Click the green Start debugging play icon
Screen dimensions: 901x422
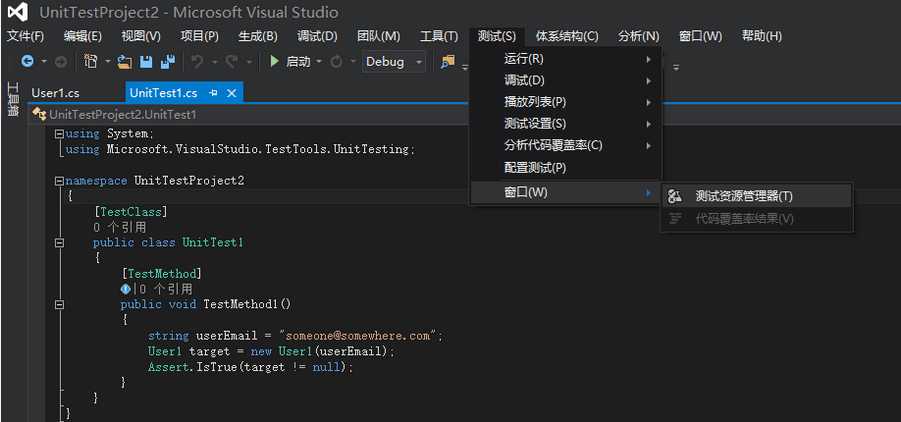pyautogui.click(x=274, y=61)
